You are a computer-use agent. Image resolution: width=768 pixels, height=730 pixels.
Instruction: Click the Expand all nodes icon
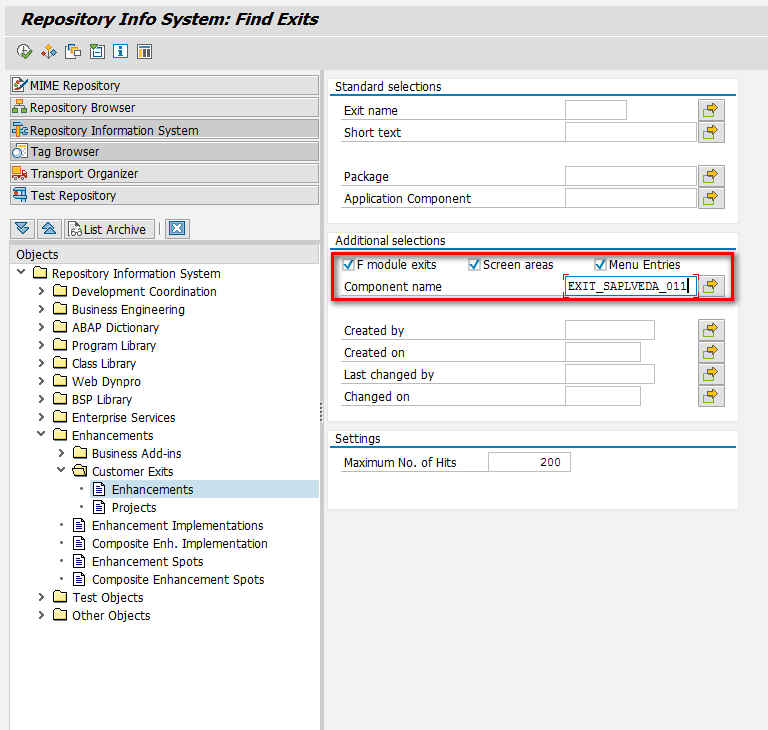(x=23, y=229)
